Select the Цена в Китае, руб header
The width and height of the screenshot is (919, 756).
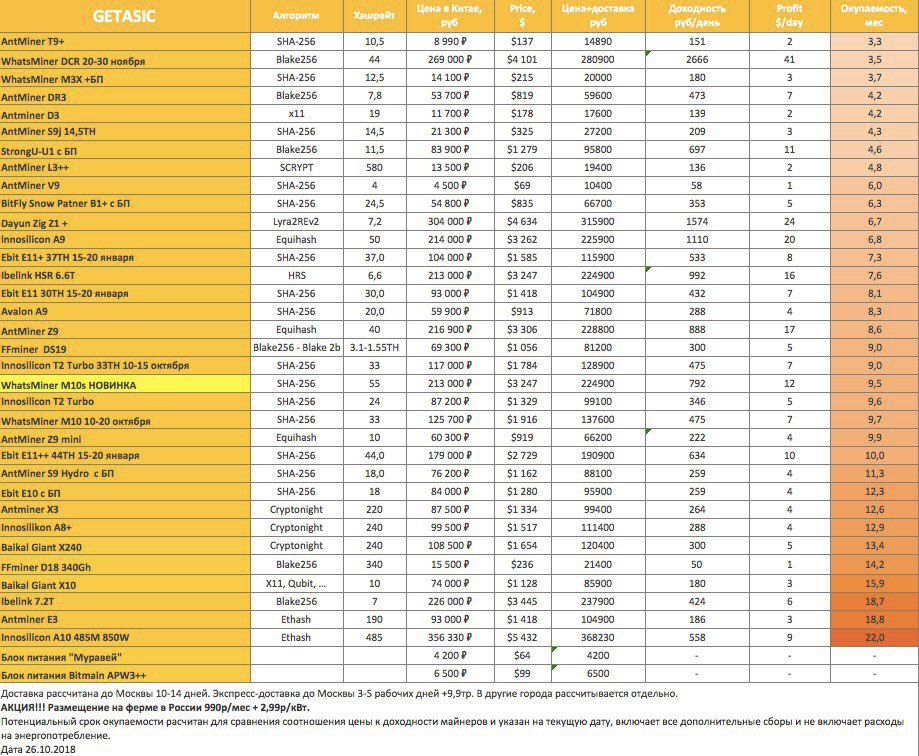[x=450, y=16]
